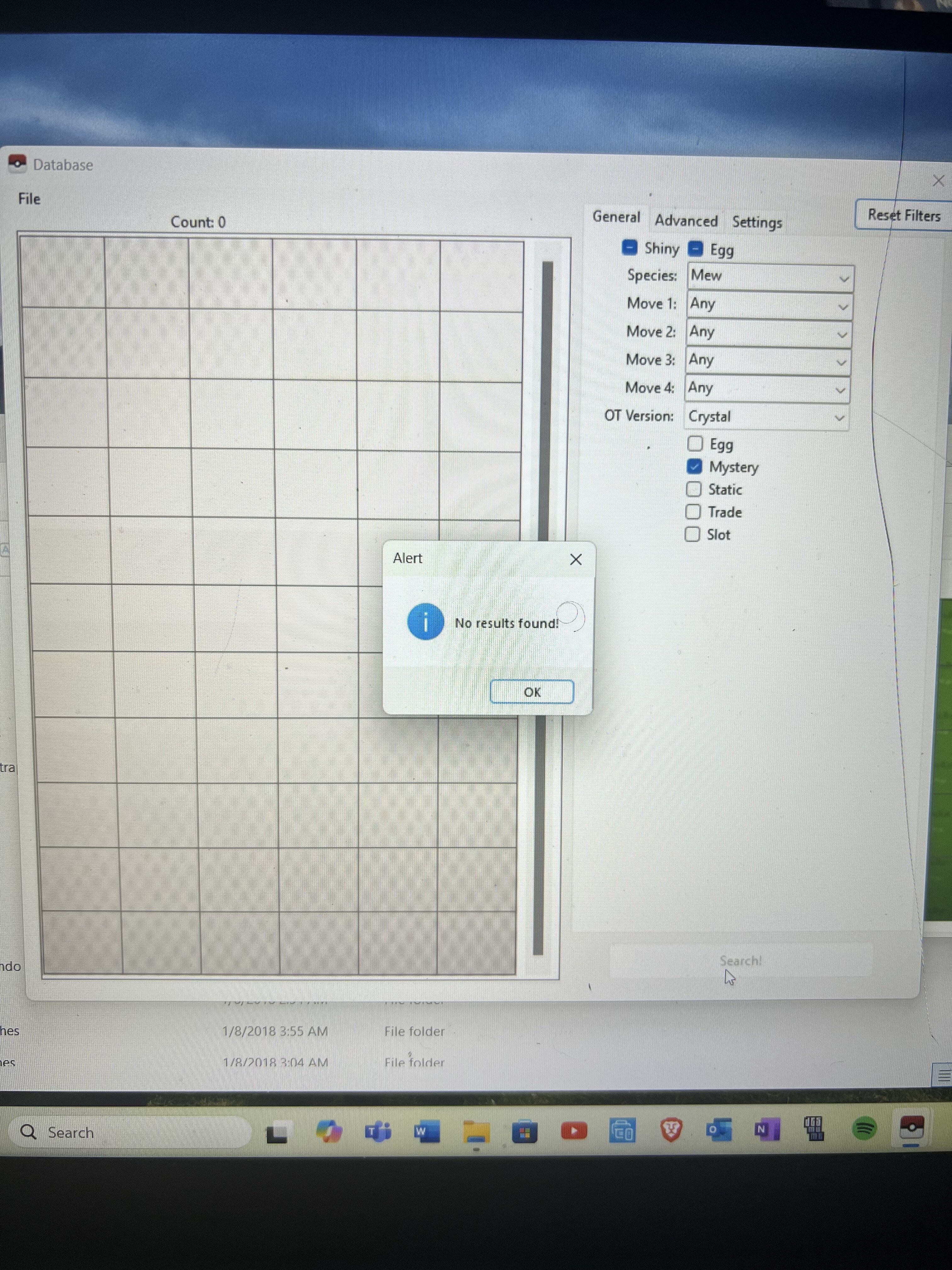This screenshot has width=952, height=1270.
Task: Launch Microsoft Word from taskbar
Action: point(426,1132)
